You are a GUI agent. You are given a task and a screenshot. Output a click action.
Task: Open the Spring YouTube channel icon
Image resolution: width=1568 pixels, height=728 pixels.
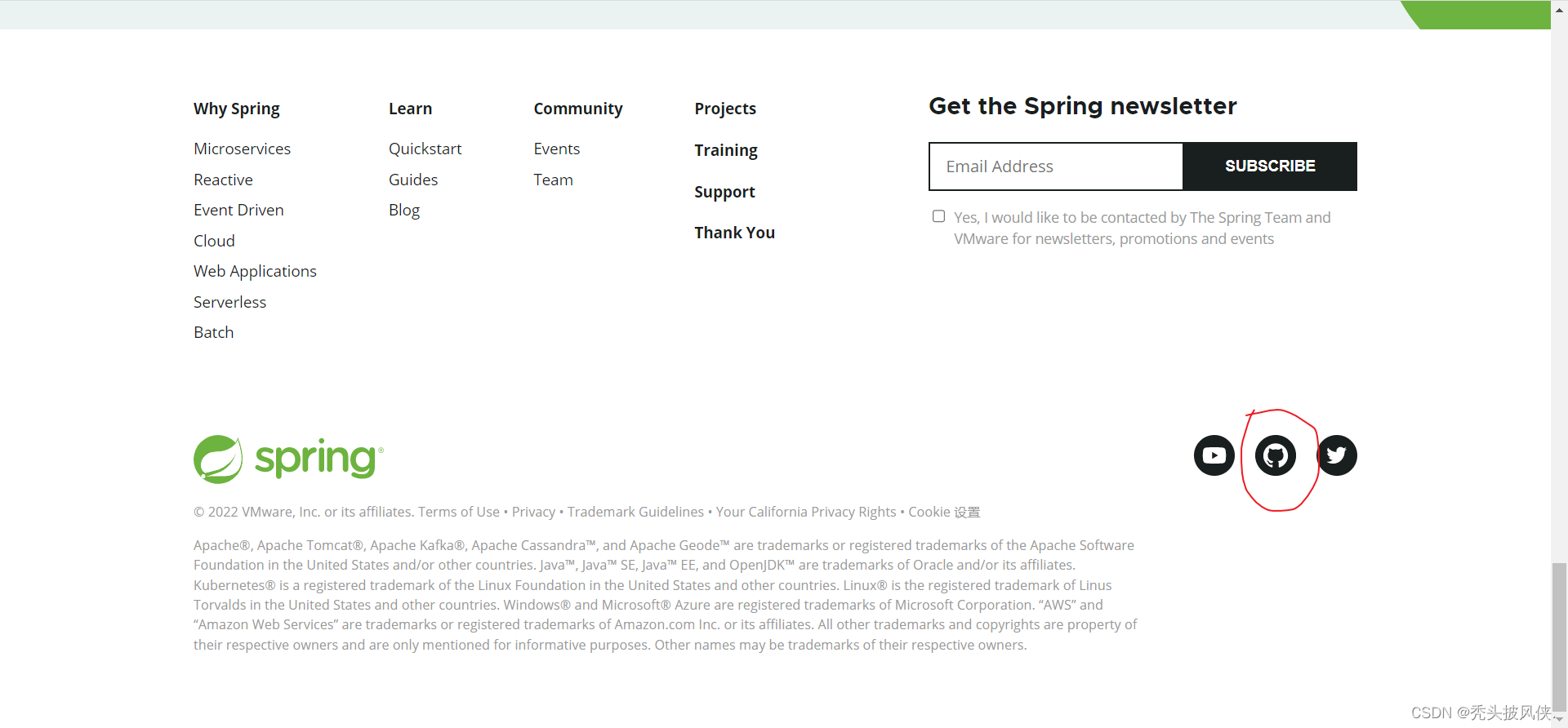coord(1214,455)
